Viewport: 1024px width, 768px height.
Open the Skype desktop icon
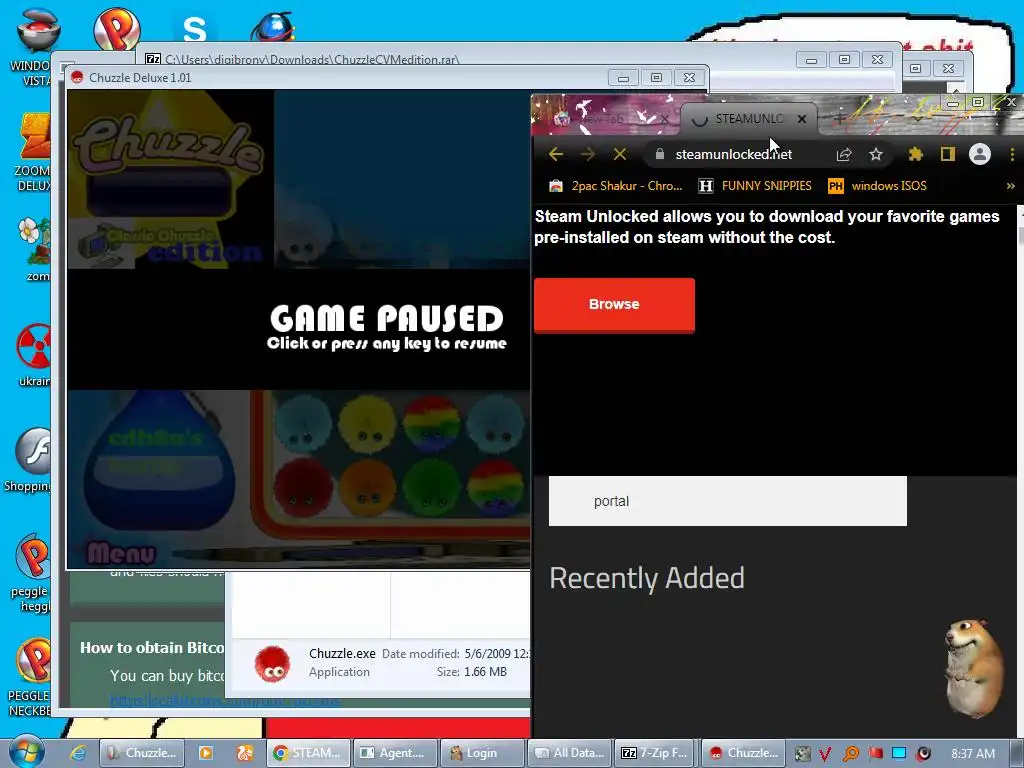pyautogui.click(x=195, y=29)
